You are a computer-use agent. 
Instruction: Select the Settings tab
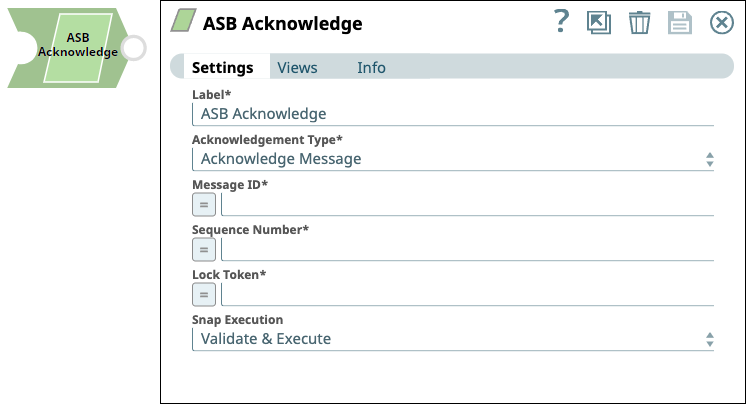pyautogui.click(x=222, y=68)
